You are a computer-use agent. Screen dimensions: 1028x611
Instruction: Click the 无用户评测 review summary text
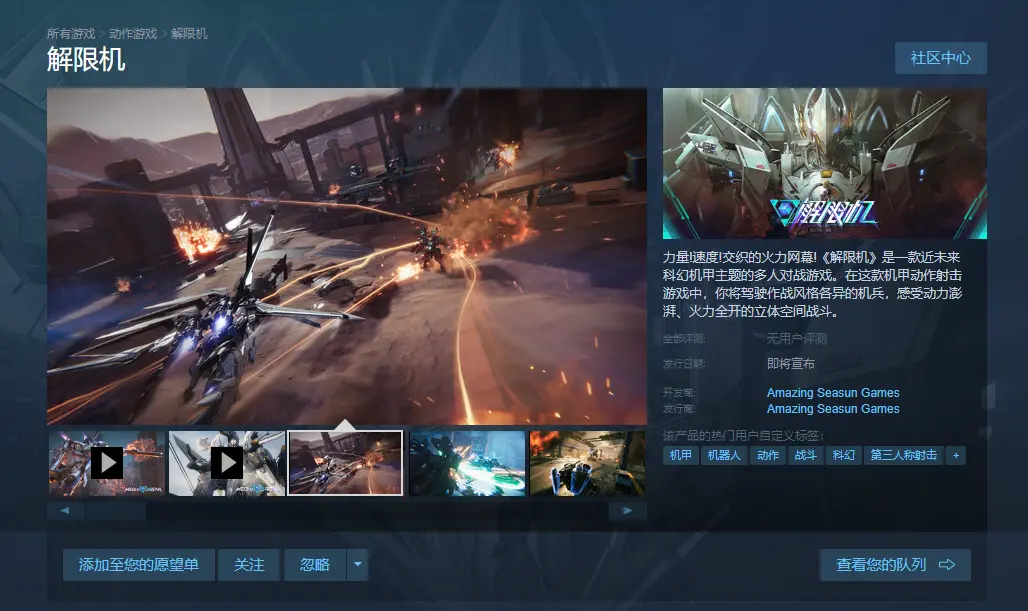point(797,338)
